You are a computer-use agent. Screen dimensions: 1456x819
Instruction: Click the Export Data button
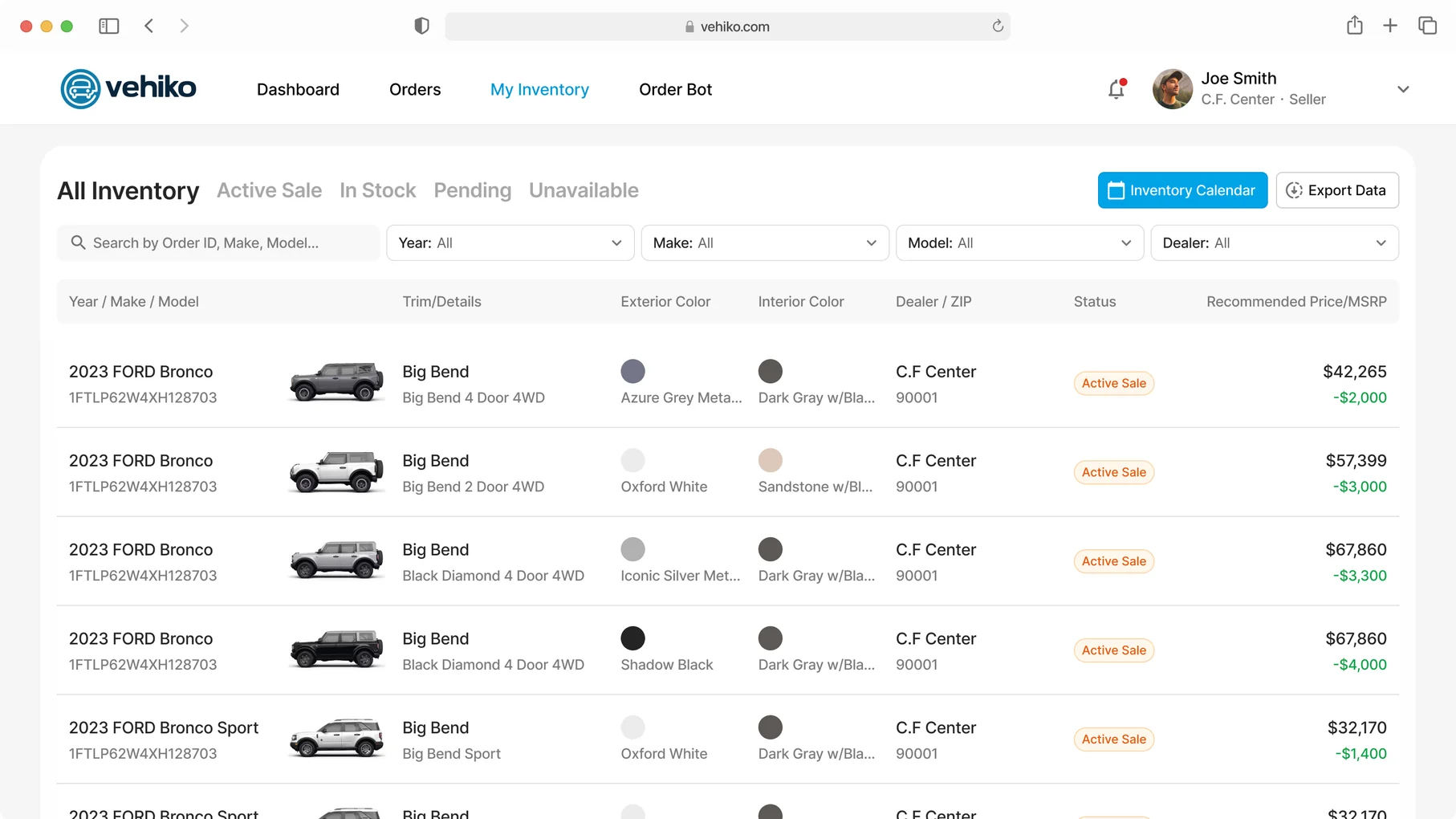1337,190
